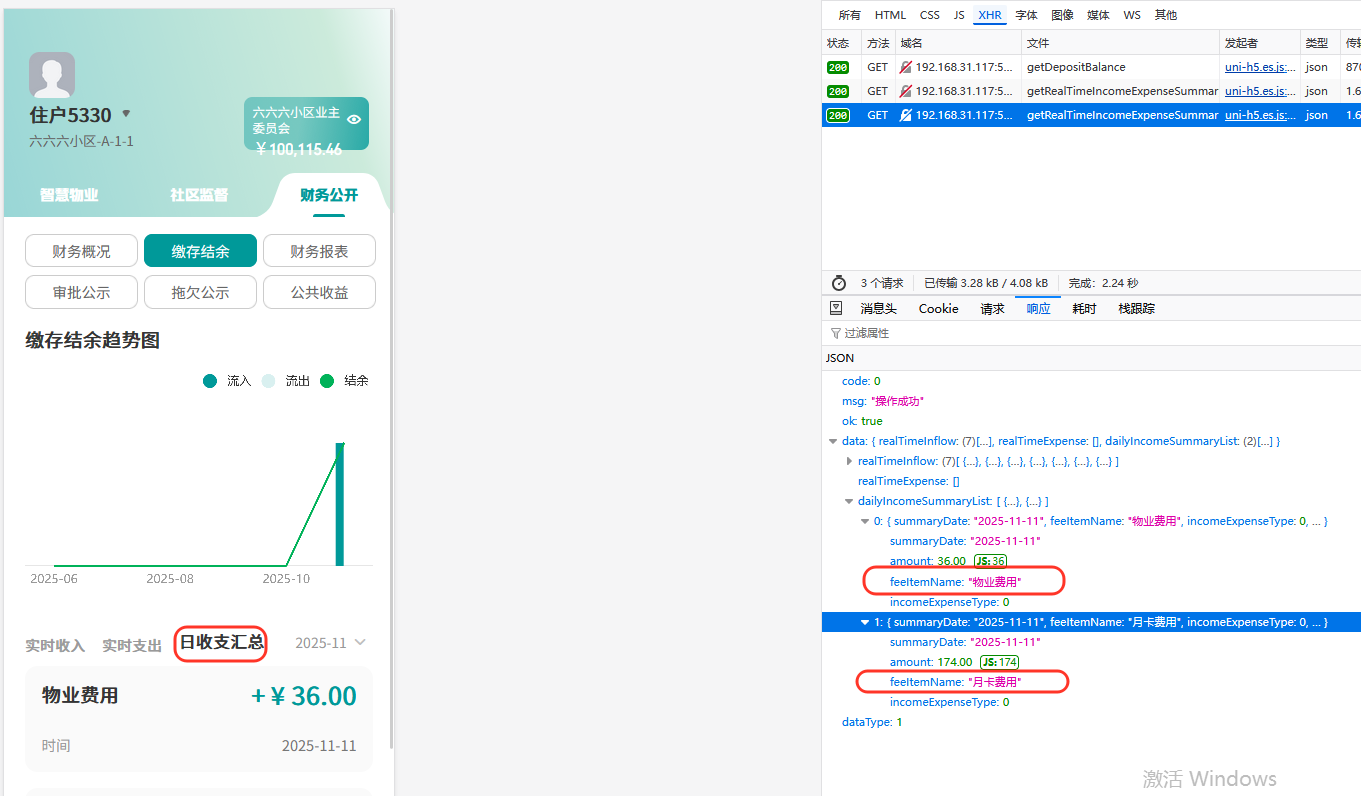
Task: Click the message inbox icon left of 消息头
Action: (x=838, y=308)
